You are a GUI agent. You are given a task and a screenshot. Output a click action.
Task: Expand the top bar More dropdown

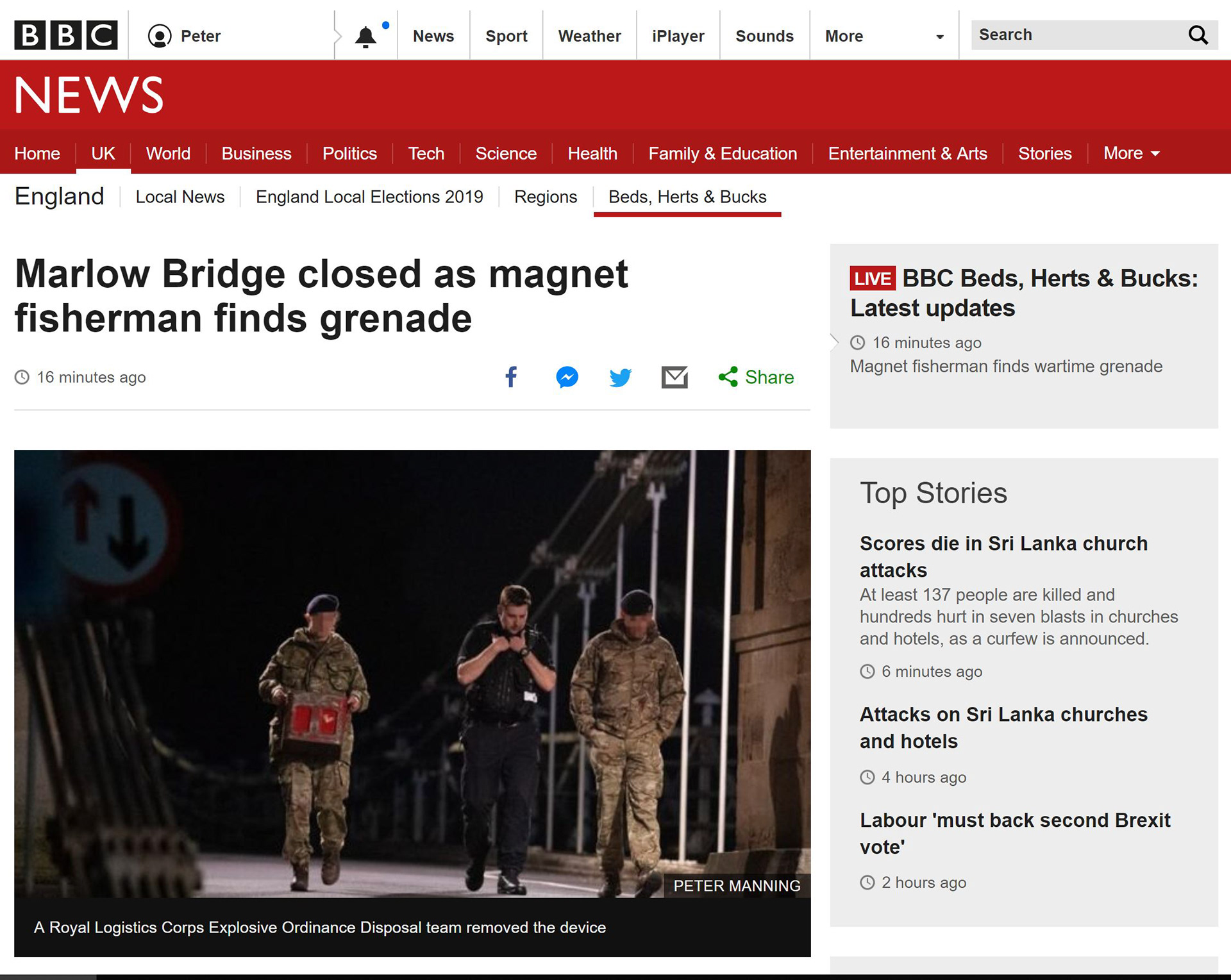coord(883,36)
